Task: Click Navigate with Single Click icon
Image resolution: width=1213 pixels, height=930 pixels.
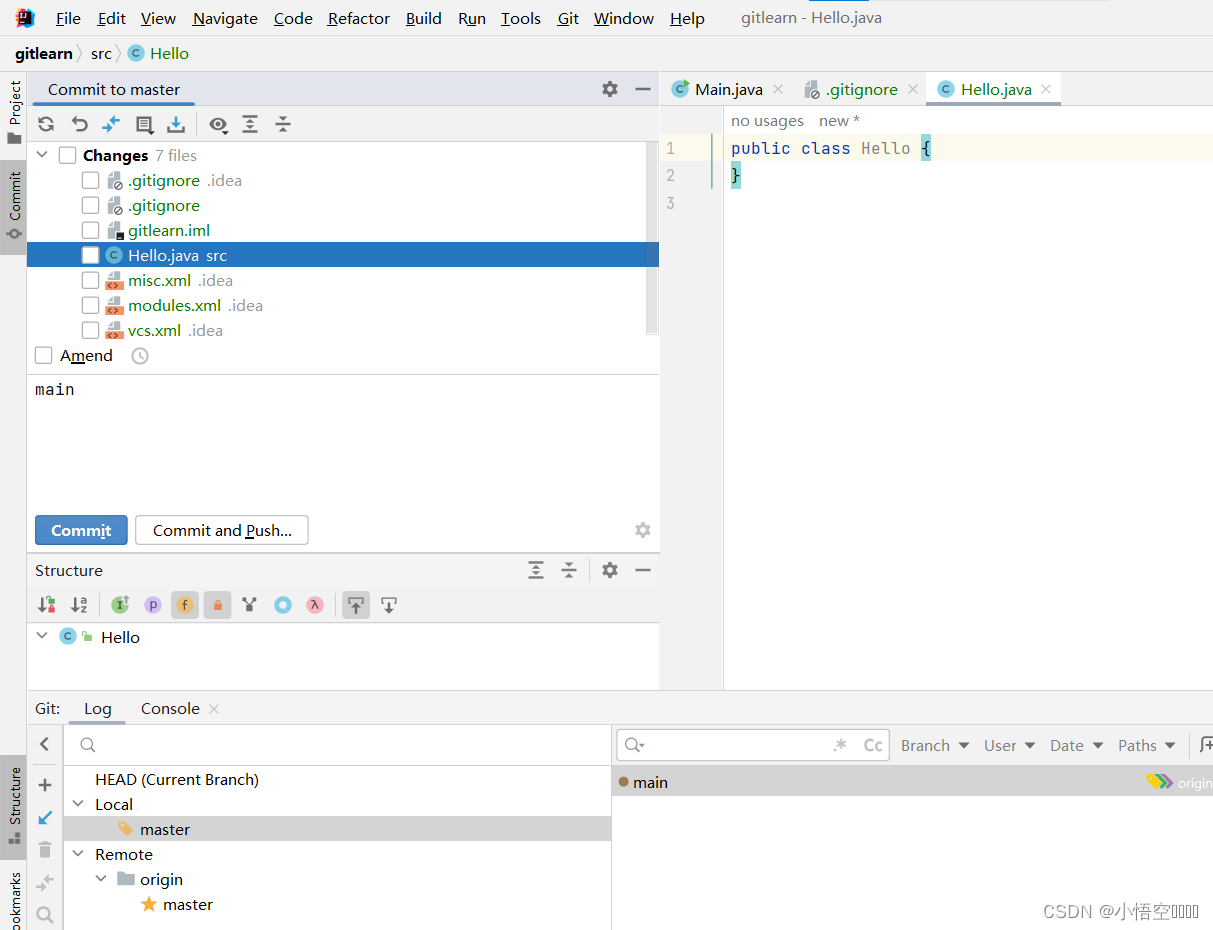Action: pyautogui.click(x=389, y=605)
